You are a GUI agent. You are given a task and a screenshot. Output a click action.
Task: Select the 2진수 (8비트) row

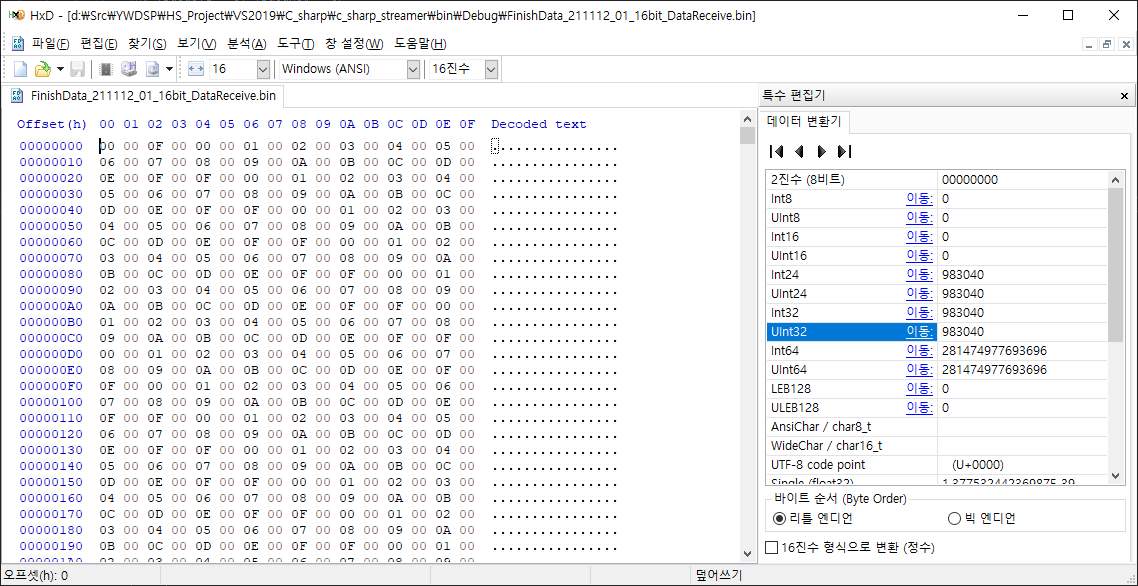937,179
